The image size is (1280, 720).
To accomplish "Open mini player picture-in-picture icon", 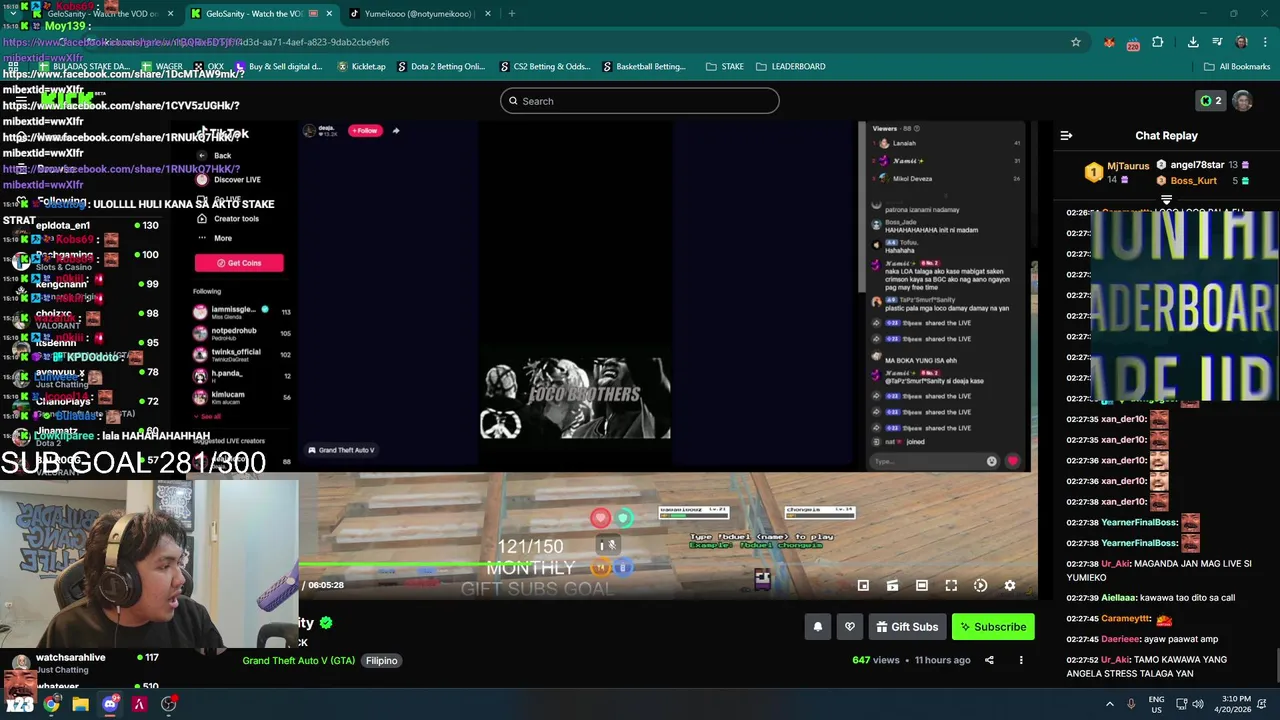I will tap(863, 586).
